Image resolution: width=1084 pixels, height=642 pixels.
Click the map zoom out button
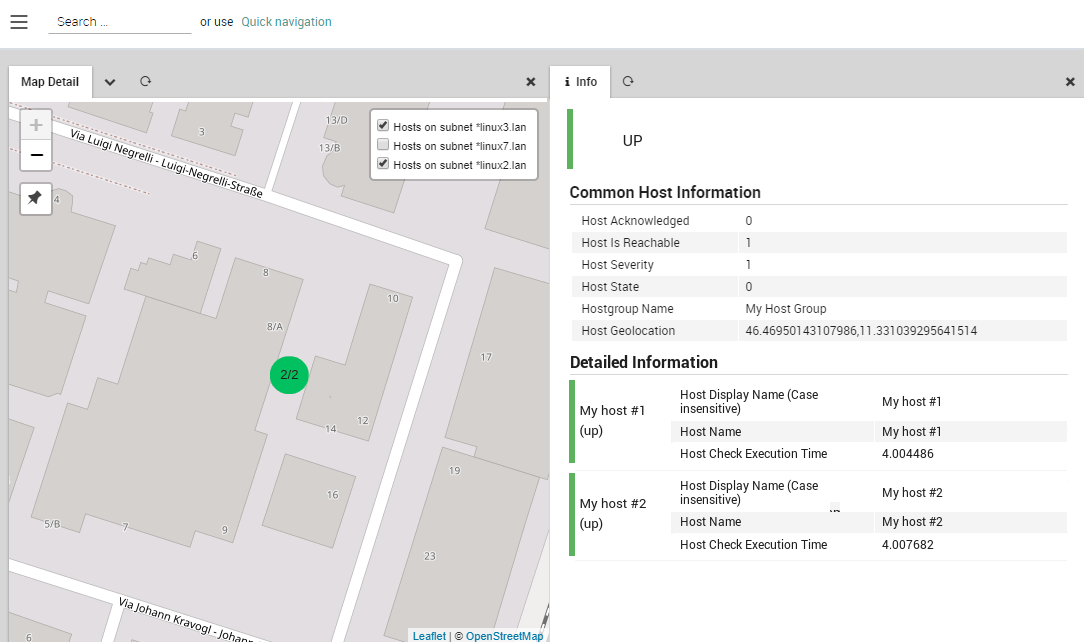pos(36,156)
